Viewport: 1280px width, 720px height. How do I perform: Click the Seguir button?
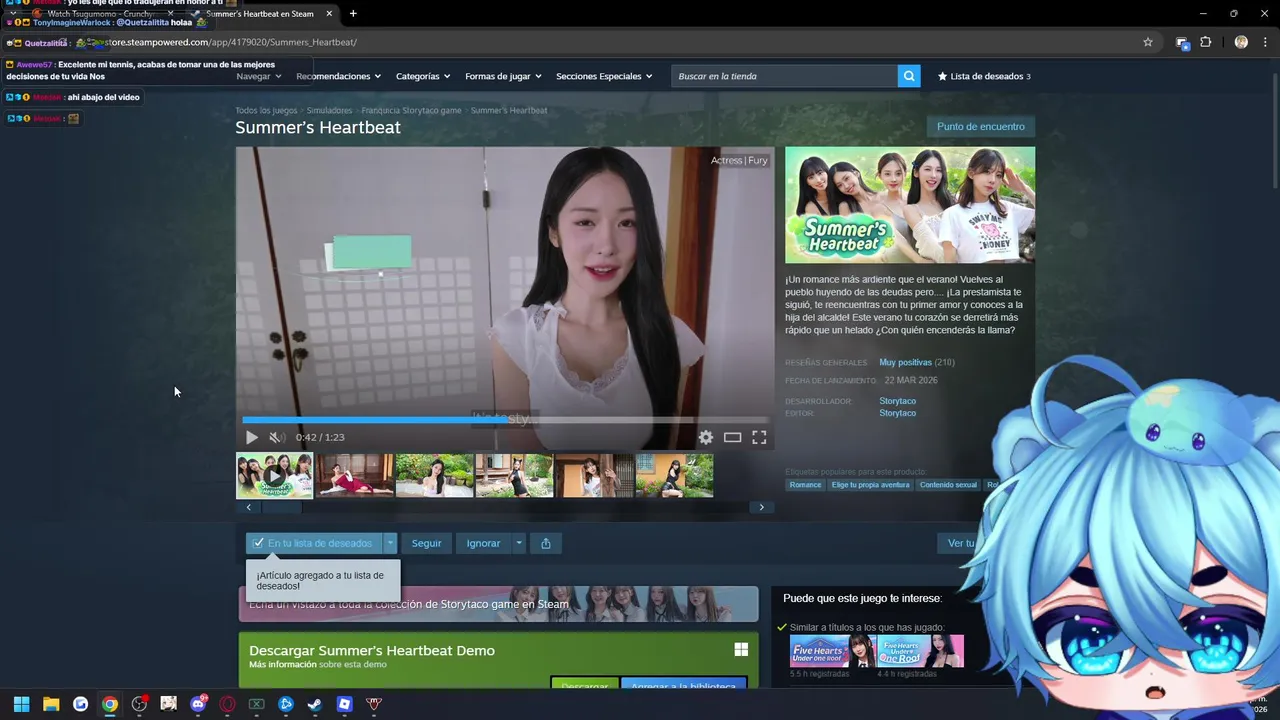coord(426,543)
